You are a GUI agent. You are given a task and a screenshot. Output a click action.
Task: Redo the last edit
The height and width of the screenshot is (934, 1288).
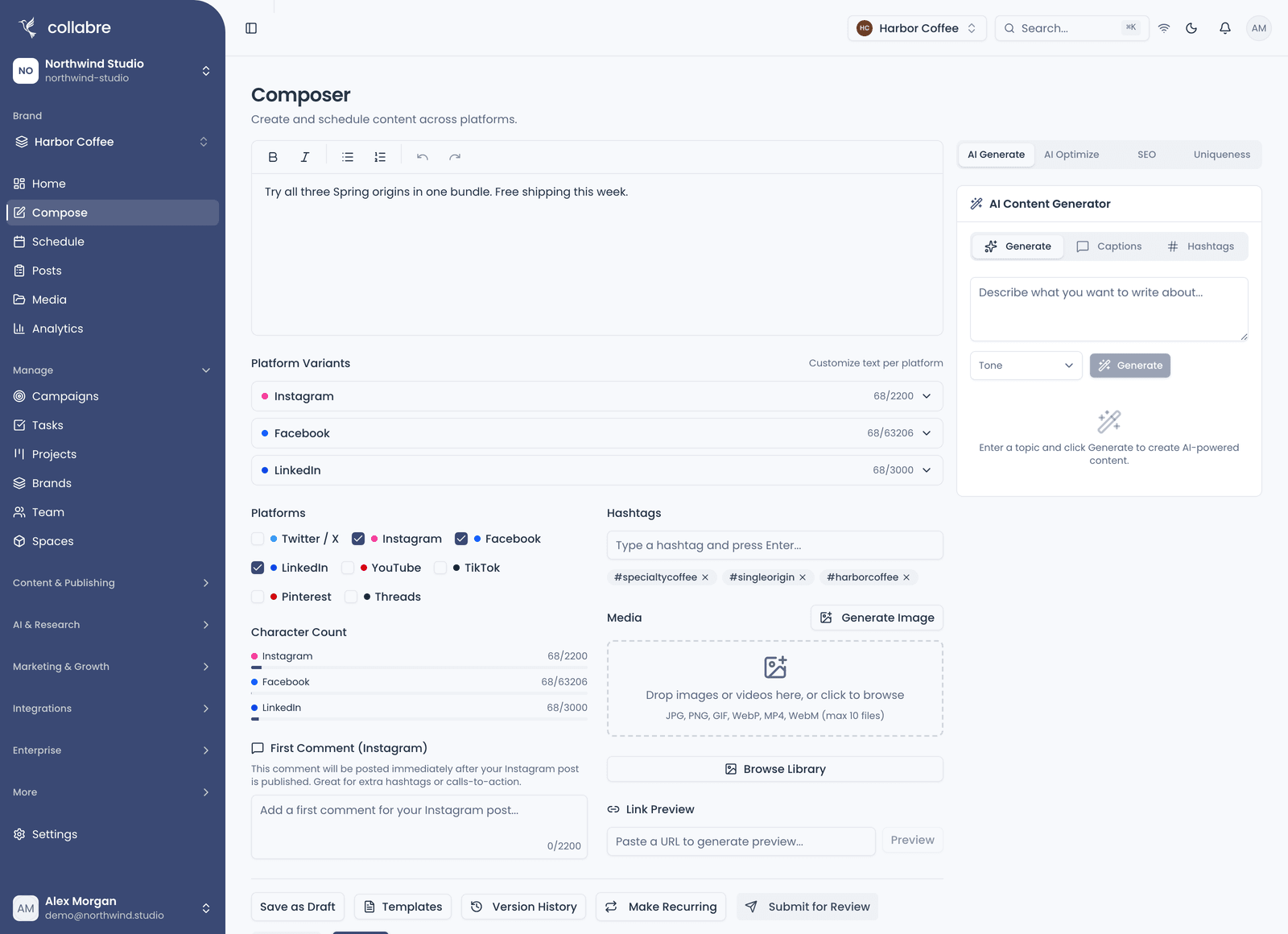pyautogui.click(x=455, y=157)
